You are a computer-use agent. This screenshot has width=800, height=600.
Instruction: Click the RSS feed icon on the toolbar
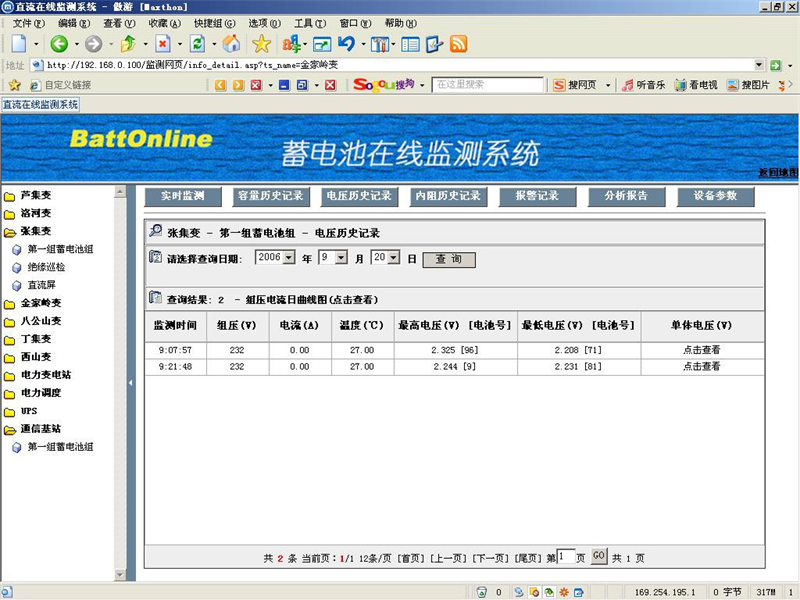coord(458,44)
